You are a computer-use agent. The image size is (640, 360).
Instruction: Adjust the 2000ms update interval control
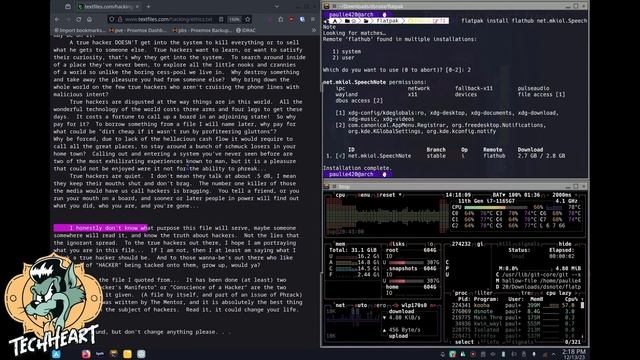point(562,195)
